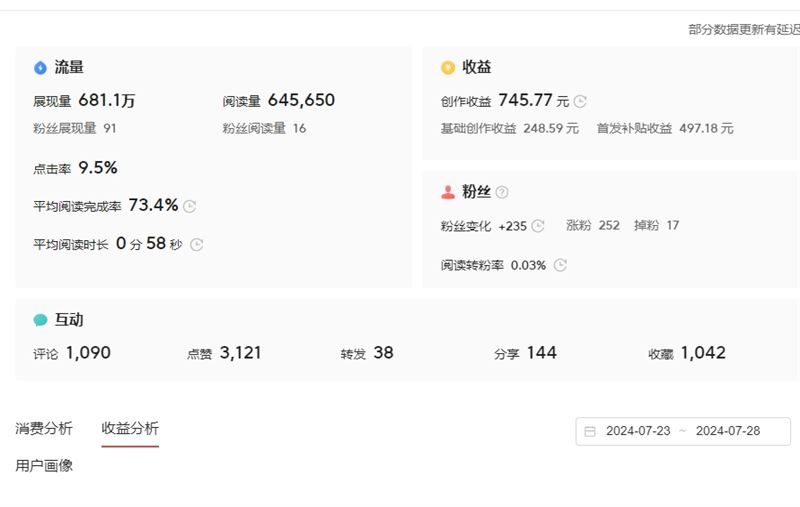The image size is (800, 507).
Task: Click clock icon beside 平均阅读时长
Action: pyautogui.click(x=196, y=245)
